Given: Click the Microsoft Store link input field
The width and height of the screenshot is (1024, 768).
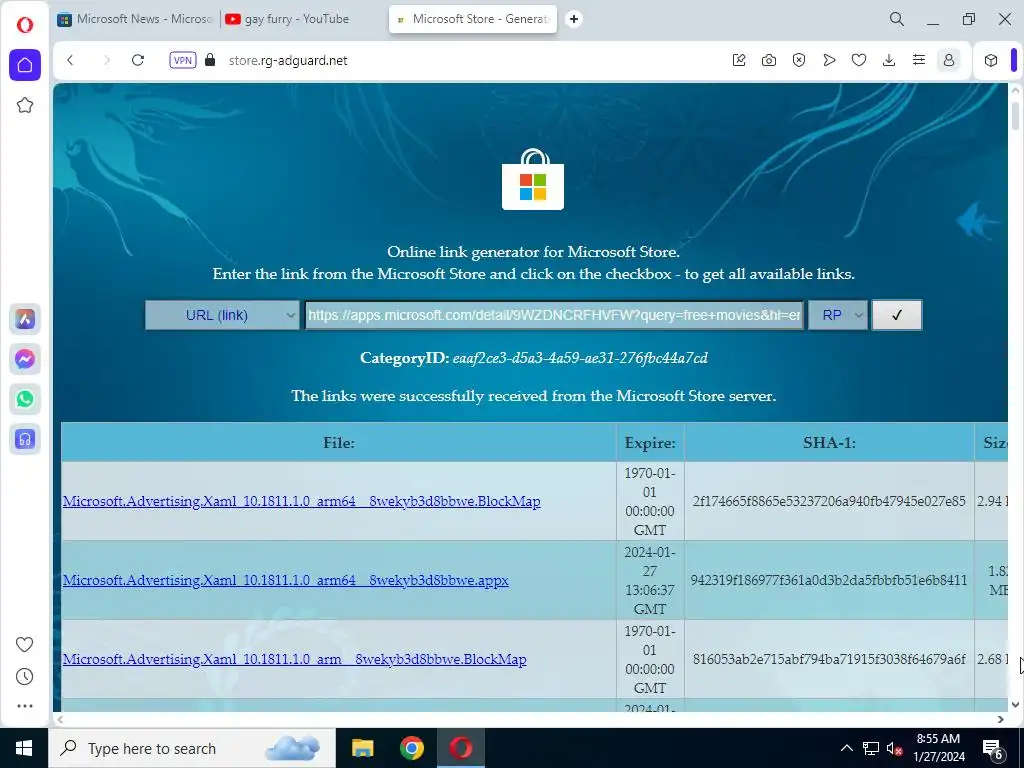Looking at the screenshot, I should click(554, 315).
